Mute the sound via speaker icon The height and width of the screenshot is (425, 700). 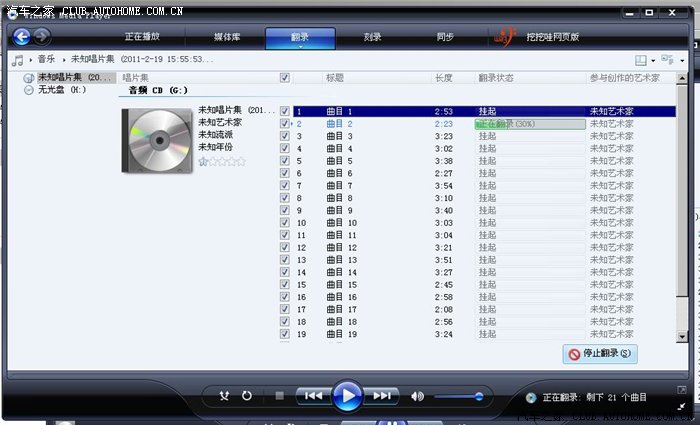pos(417,396)
